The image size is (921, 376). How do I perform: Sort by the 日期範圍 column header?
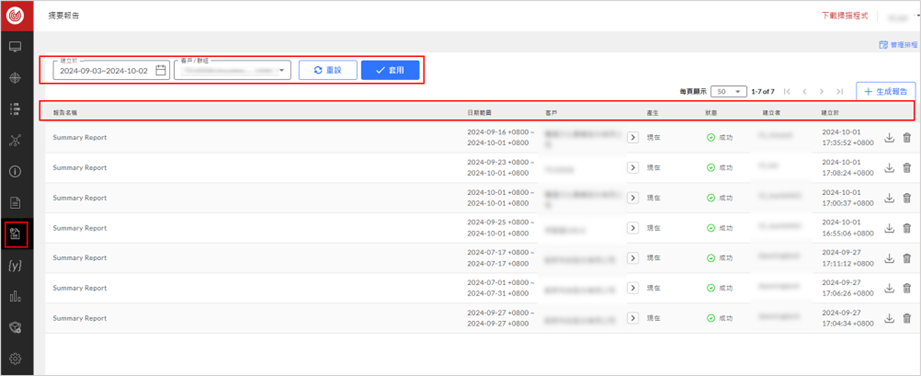pos(479,112)
